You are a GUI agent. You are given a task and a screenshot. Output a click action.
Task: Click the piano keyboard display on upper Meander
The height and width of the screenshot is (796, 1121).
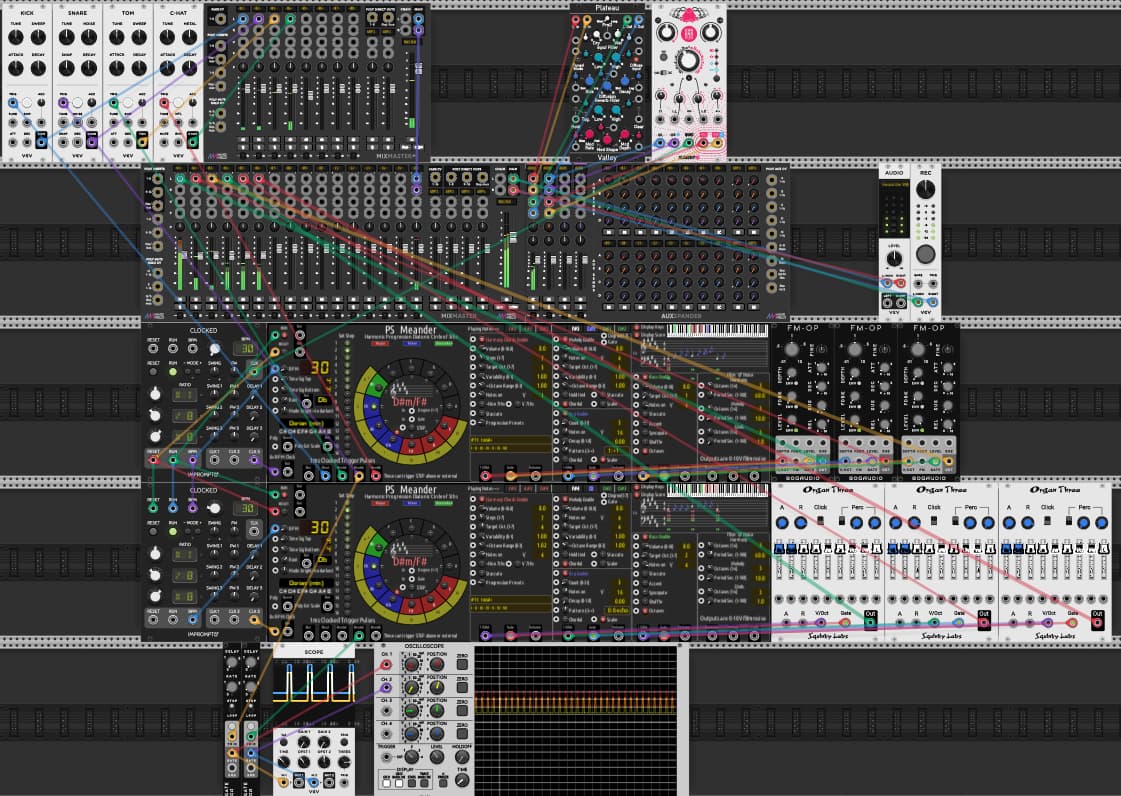(x=717, y=330)
